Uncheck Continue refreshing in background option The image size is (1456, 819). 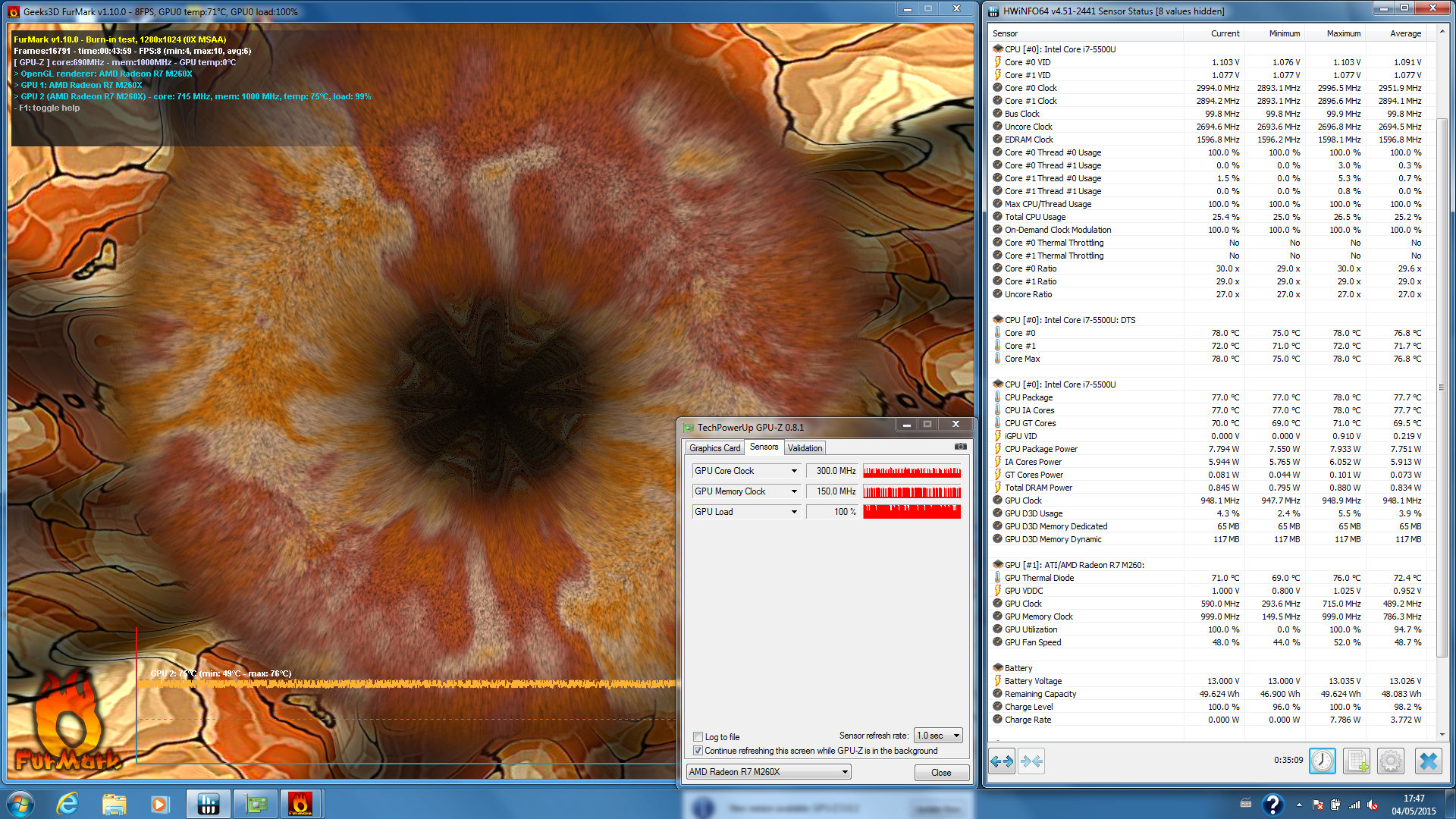click(x=698, y=751)
